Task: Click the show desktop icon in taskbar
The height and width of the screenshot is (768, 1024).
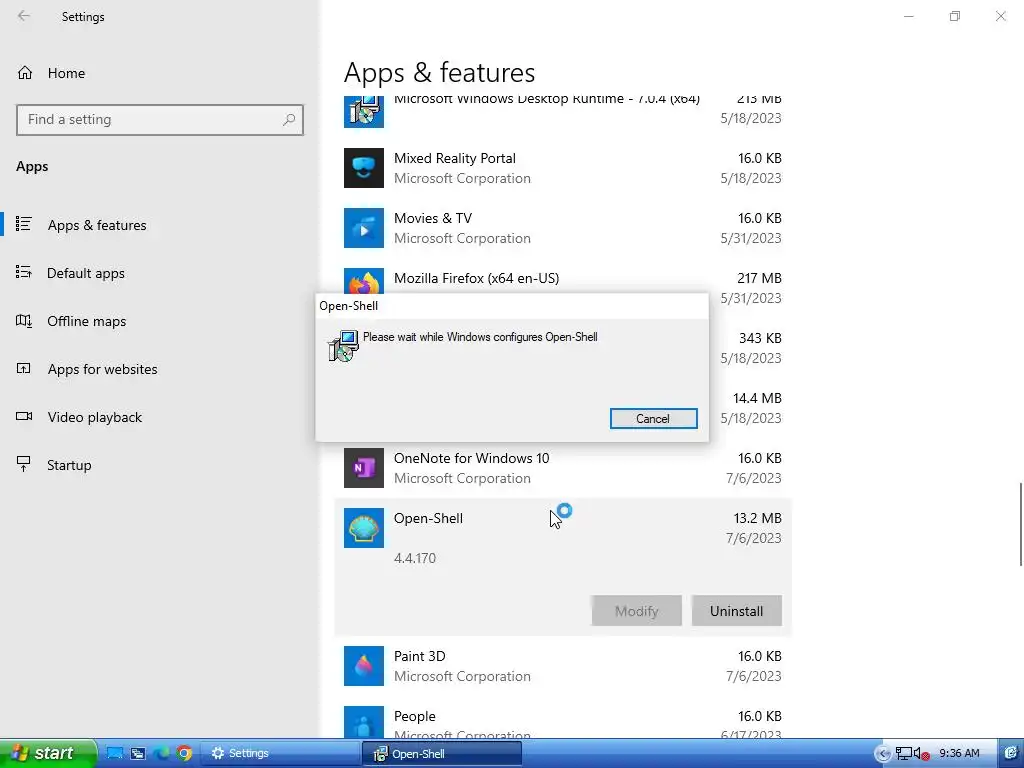Action: (x=115, y=754)
